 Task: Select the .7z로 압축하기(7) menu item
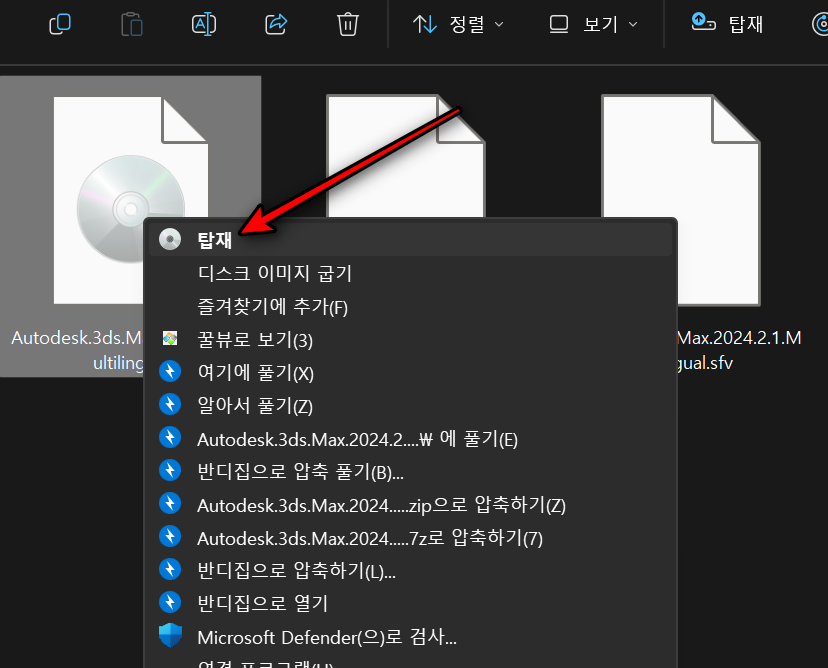click(410, 538)
